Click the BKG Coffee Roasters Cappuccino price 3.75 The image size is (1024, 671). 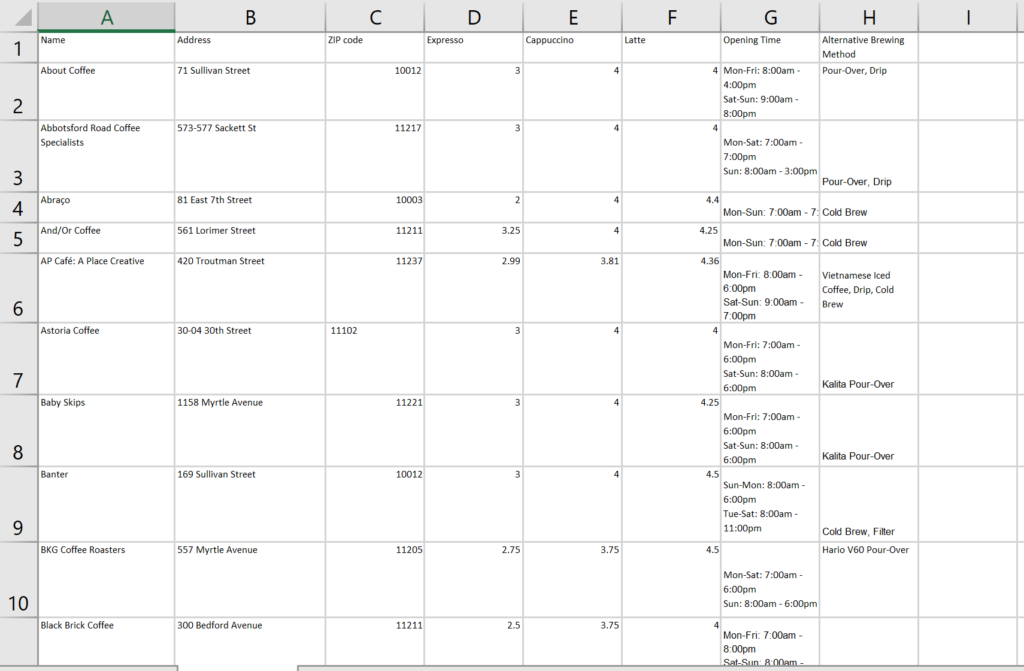coord(572,580)
